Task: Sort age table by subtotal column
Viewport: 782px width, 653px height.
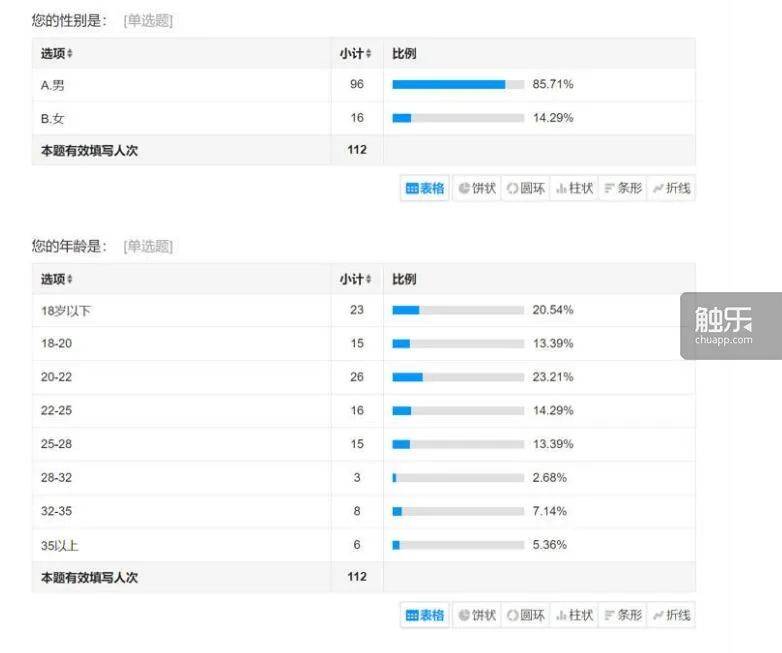Action: [x=356, y=279]
